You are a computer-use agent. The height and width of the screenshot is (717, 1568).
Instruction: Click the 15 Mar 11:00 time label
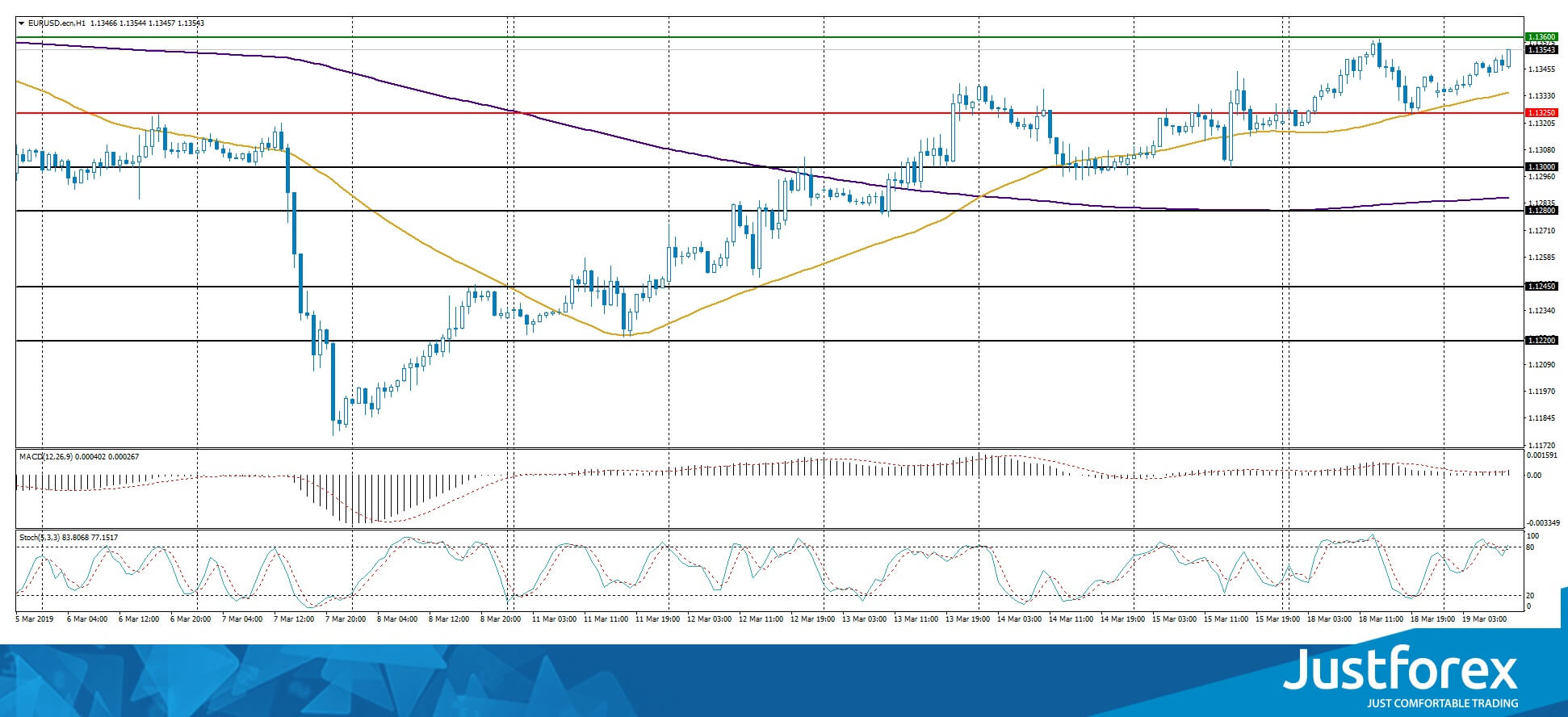pos(1226,619)
